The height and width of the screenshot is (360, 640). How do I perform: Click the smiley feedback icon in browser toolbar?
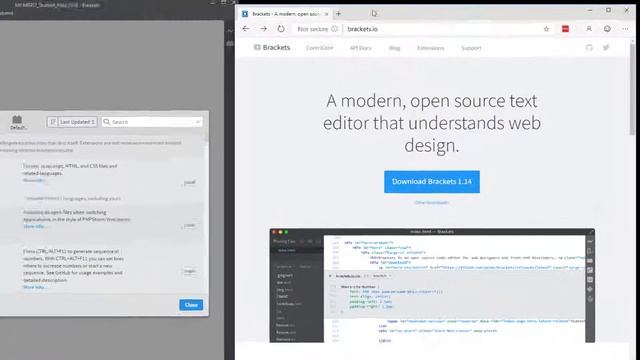[x=607, y=29]
